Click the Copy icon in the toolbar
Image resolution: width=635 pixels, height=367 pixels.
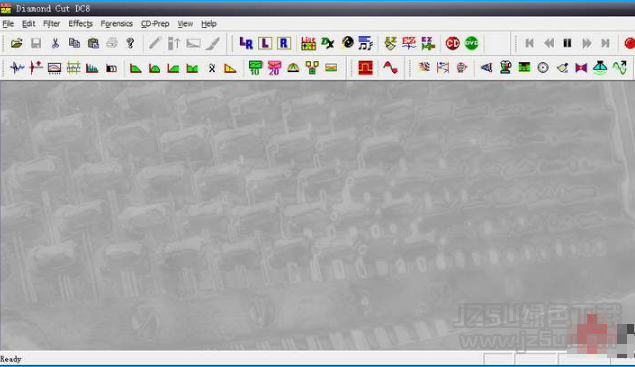(74, 43)
